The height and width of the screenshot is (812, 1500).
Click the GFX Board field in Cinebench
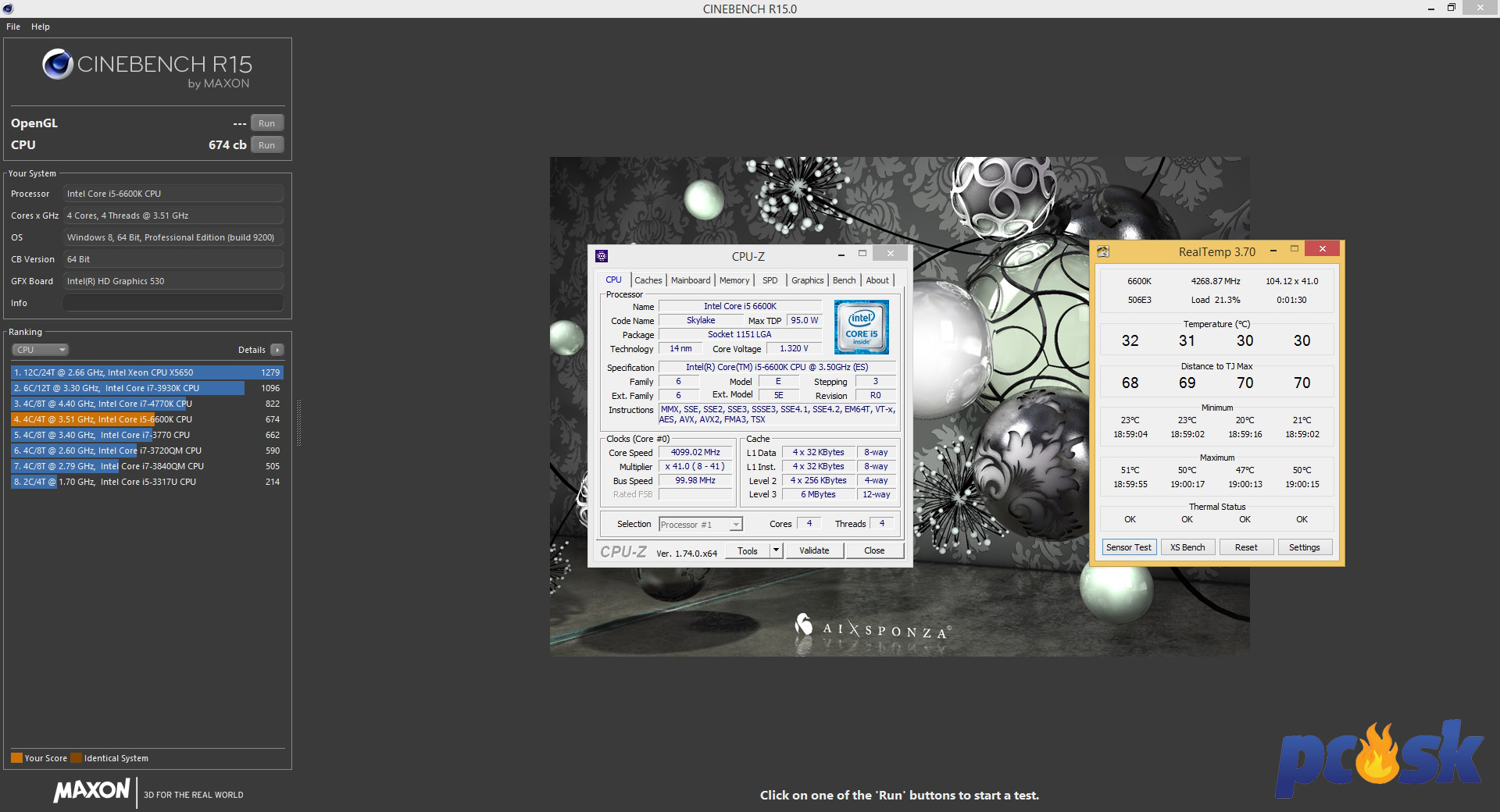[x=173, y=281]
